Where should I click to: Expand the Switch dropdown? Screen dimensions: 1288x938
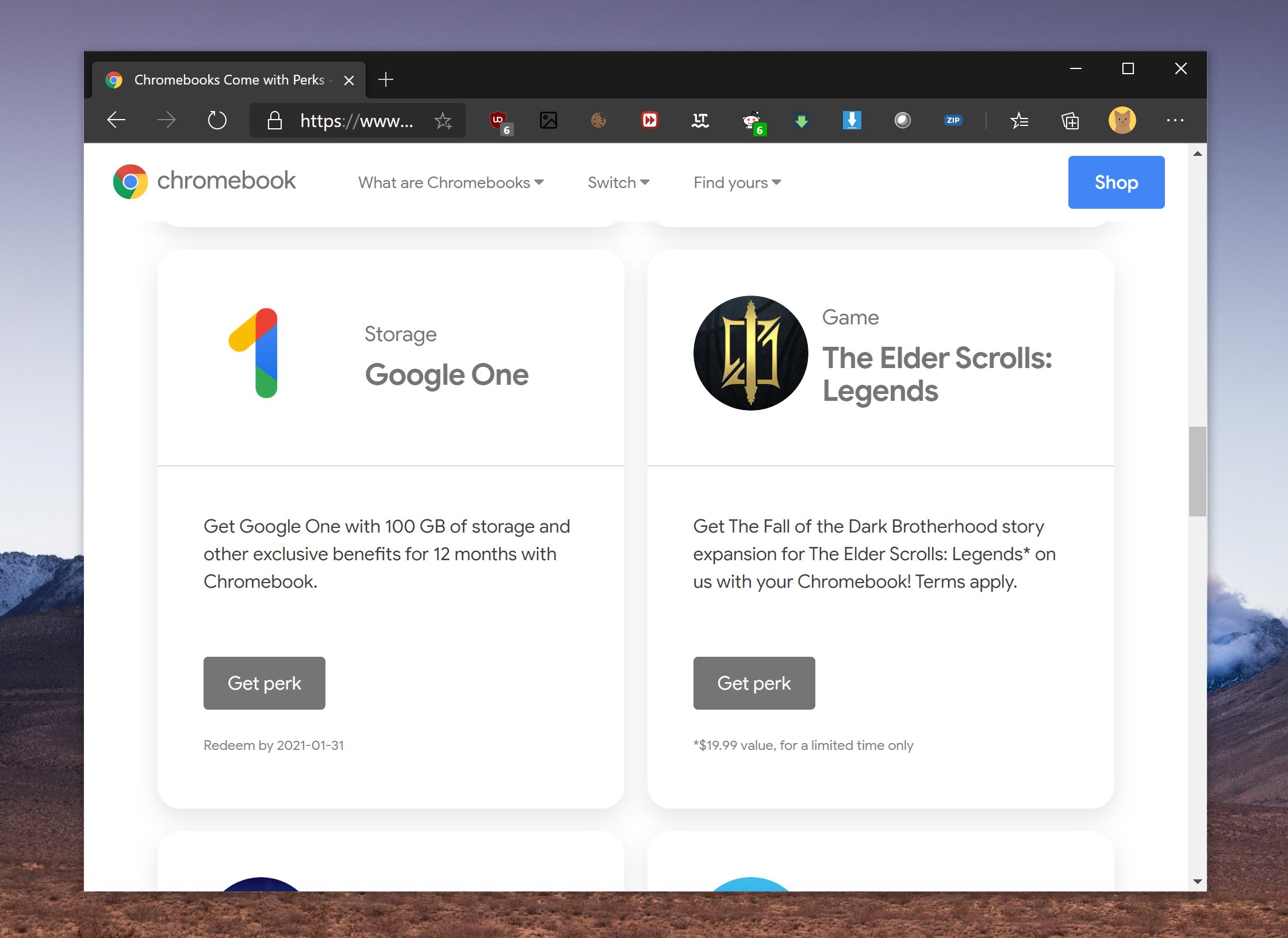[618, 182]
